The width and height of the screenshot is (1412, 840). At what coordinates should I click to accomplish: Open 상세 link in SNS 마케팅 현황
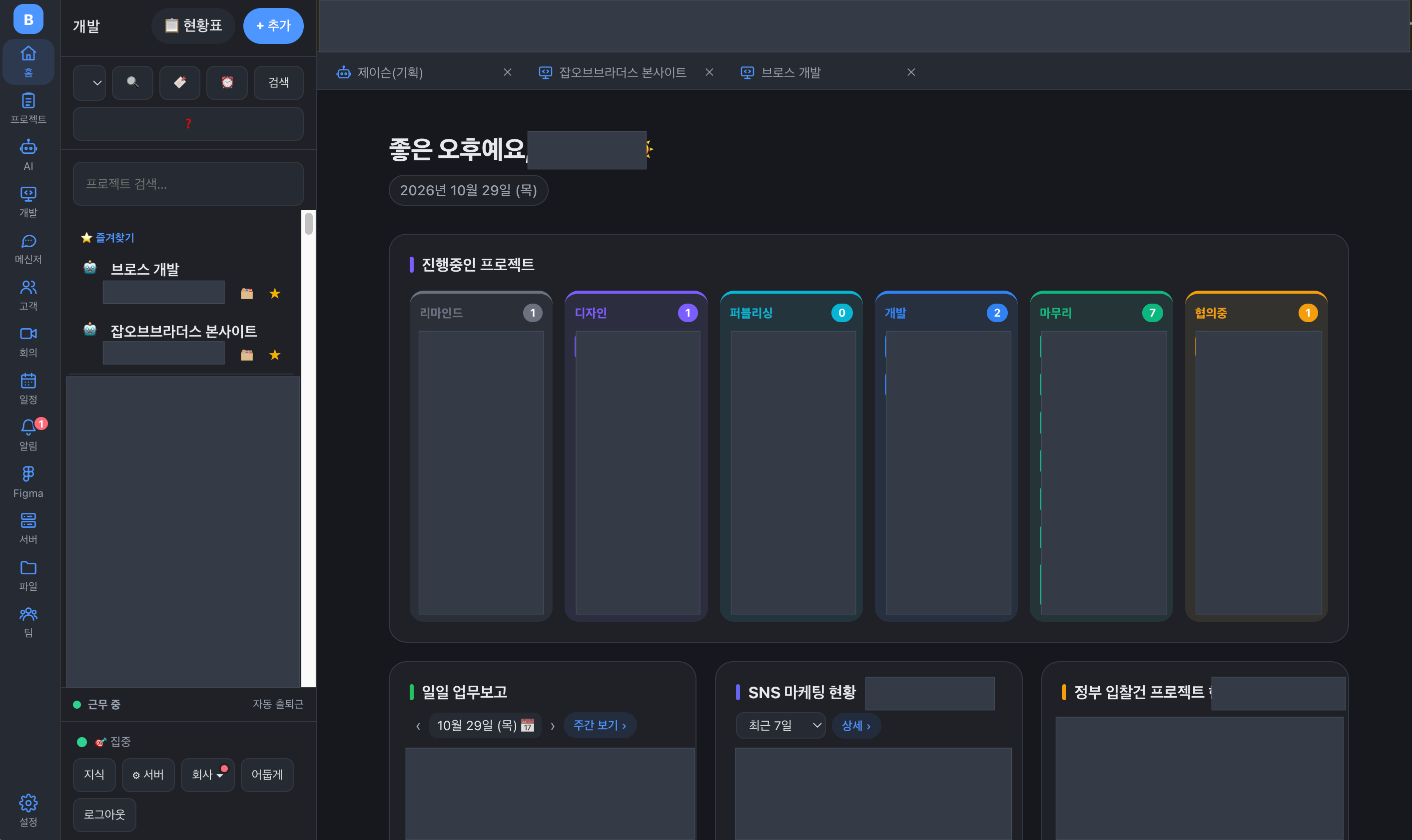[856, 726]
